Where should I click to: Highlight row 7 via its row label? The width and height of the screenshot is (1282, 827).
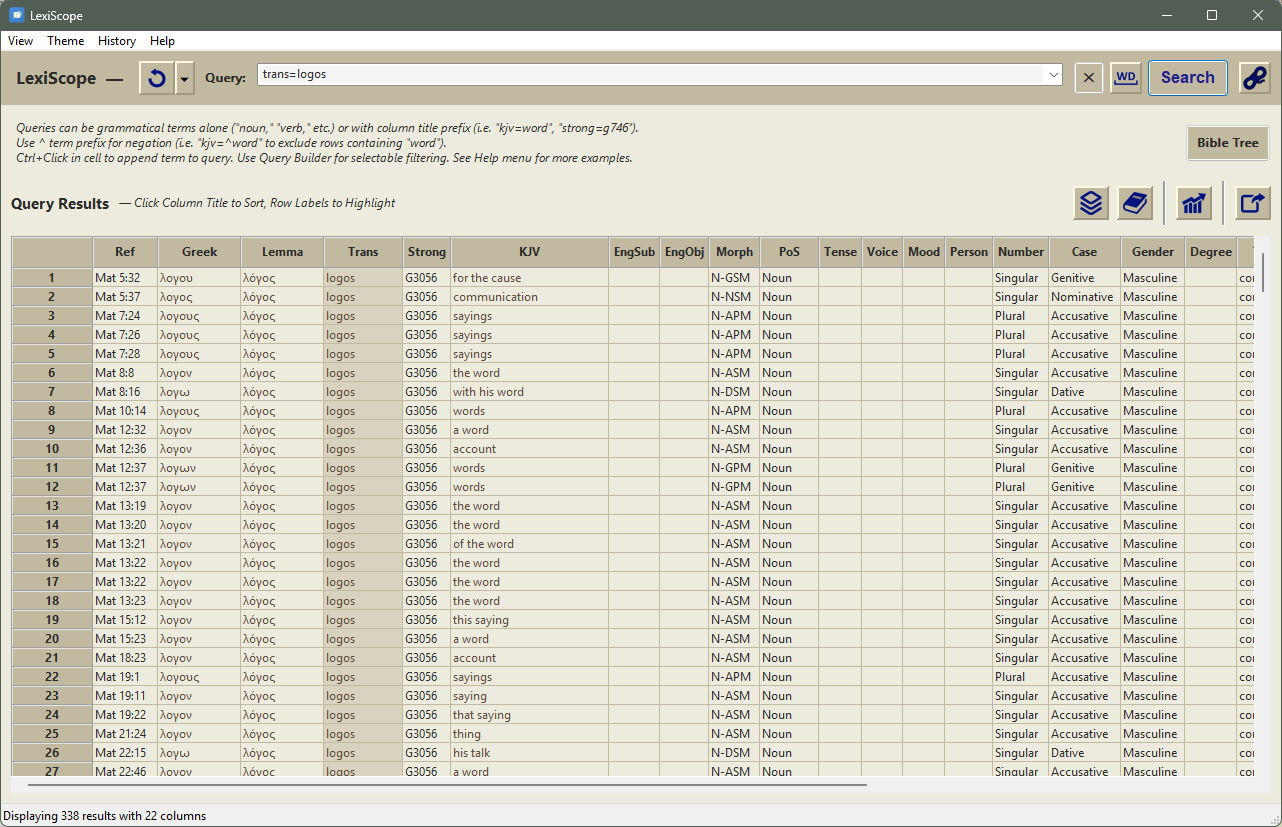coord(52,392)
